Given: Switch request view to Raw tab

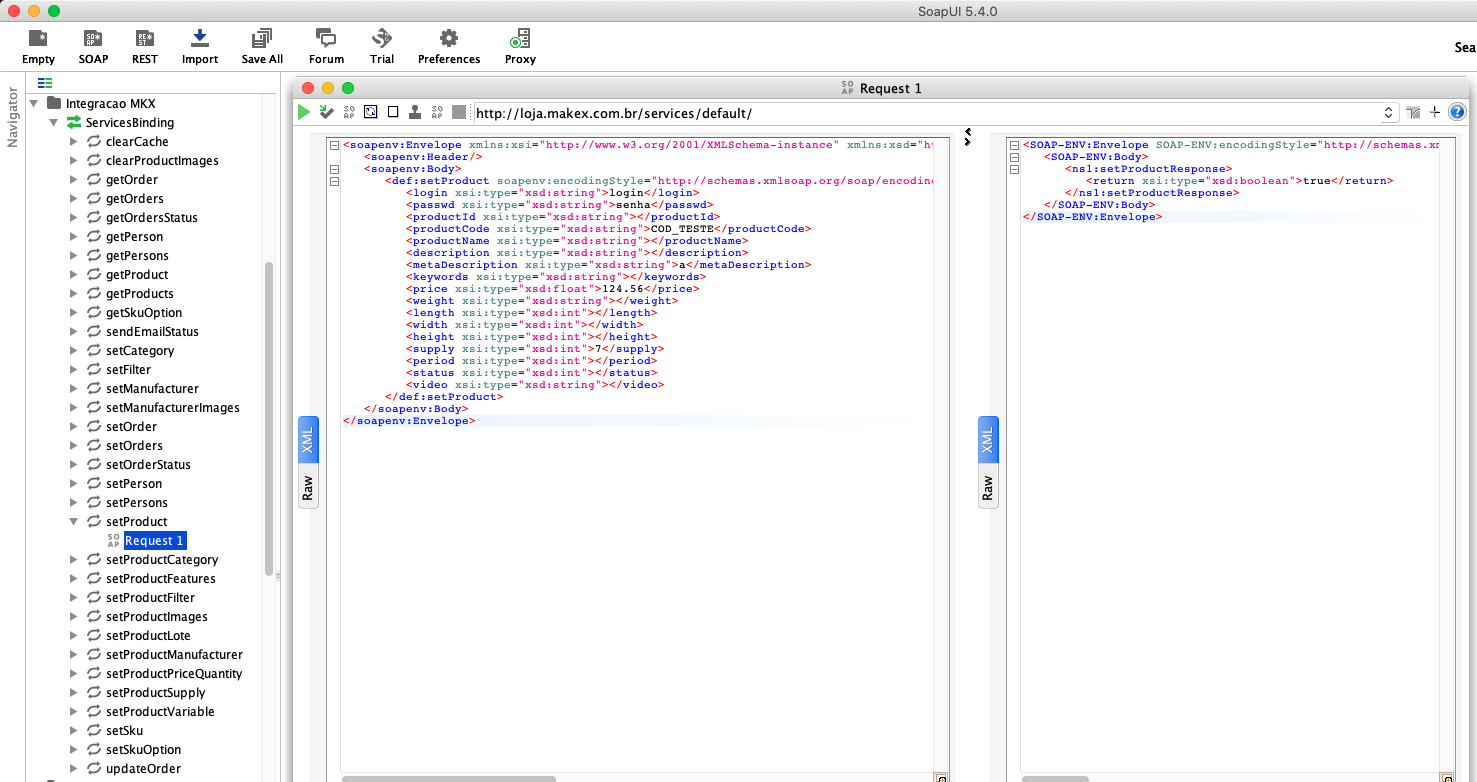Looking at the screenshot, I should point(308,488).
